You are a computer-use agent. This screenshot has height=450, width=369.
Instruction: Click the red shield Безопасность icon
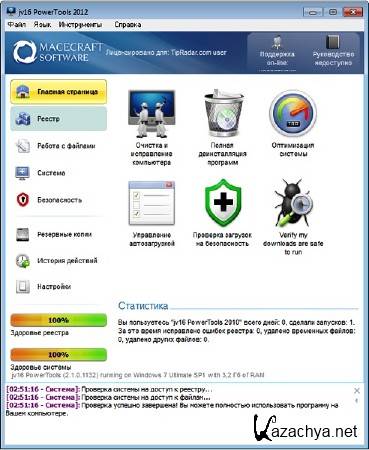click(x=23, y=200)
